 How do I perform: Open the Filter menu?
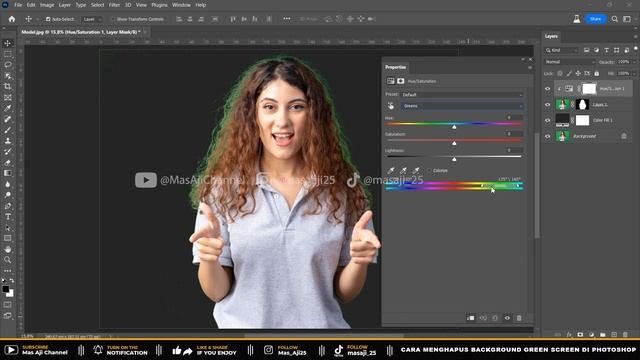(114, 5)
